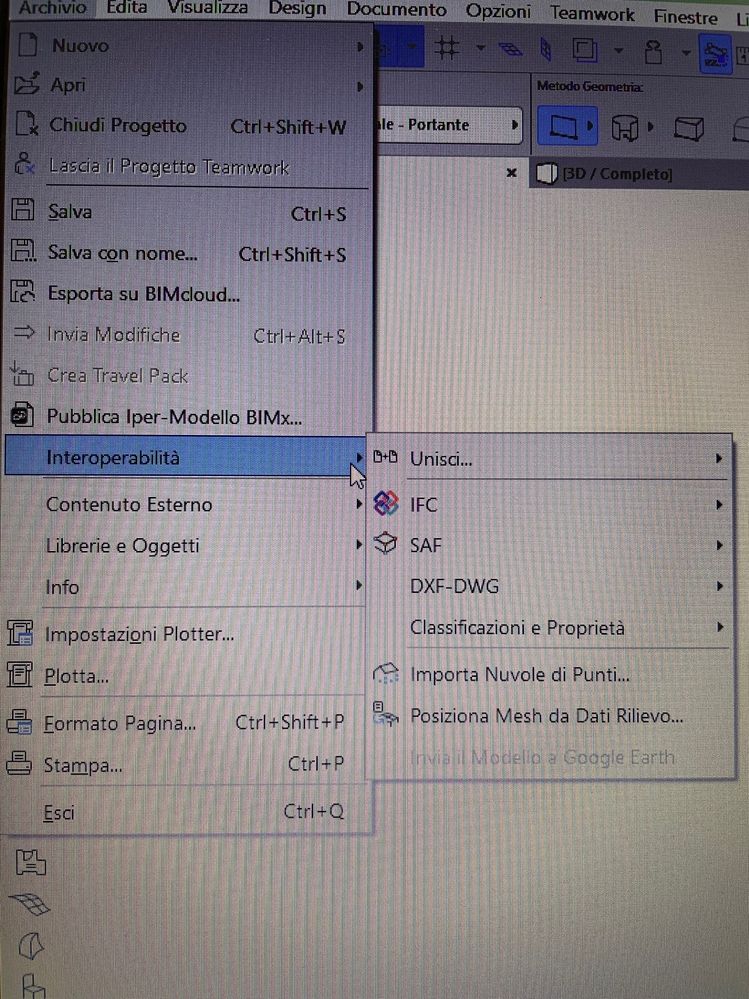
Task: Click the trace reference toolbar icon
Action: [585, 50]
